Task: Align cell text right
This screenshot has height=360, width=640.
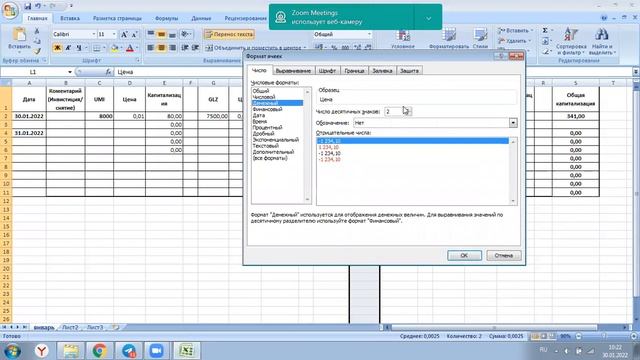Action: 172,48
